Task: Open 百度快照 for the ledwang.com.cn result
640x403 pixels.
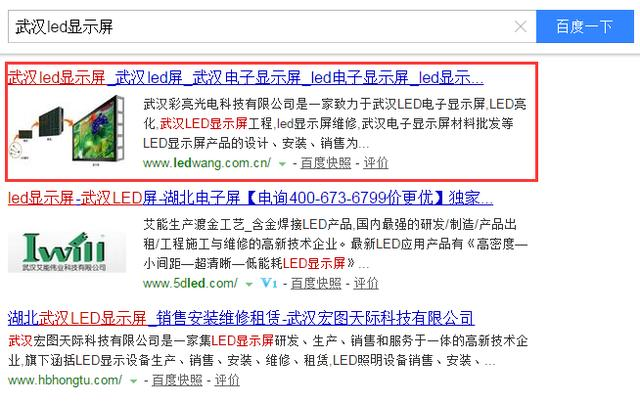Action: pyautogui.click(x=326, y=162)
